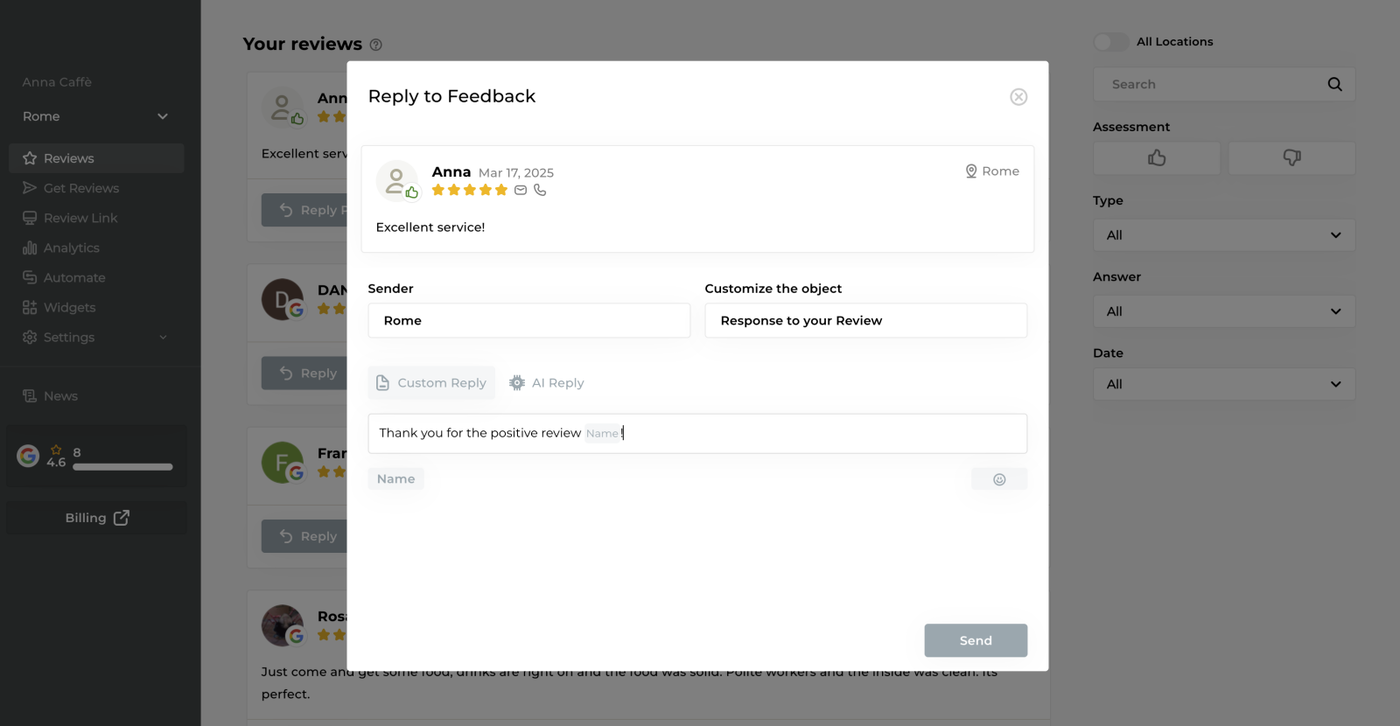The image size is (1400, 726).
Task: Expand the Answer filter dropdown
Action: pos(1223,311)
